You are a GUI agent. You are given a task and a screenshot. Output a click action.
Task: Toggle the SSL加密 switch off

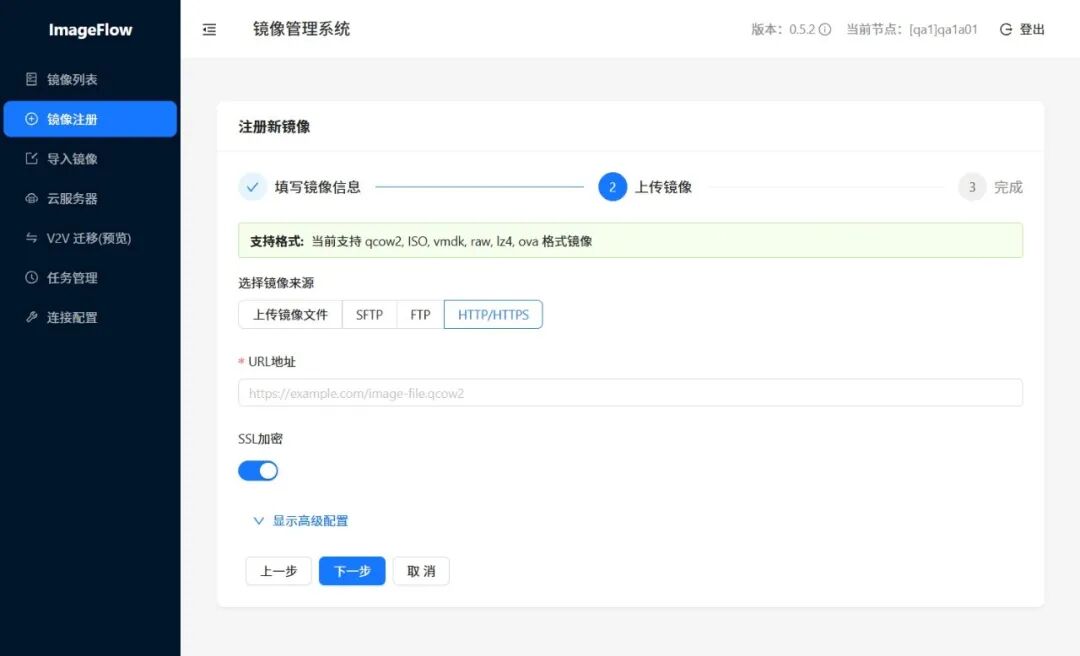click(258, 471)
